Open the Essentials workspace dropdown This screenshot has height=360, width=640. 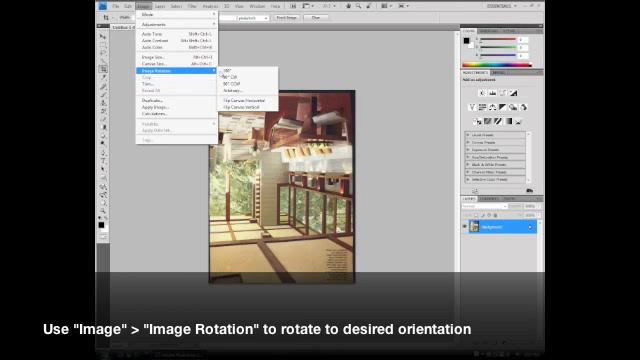pos(502,6)
